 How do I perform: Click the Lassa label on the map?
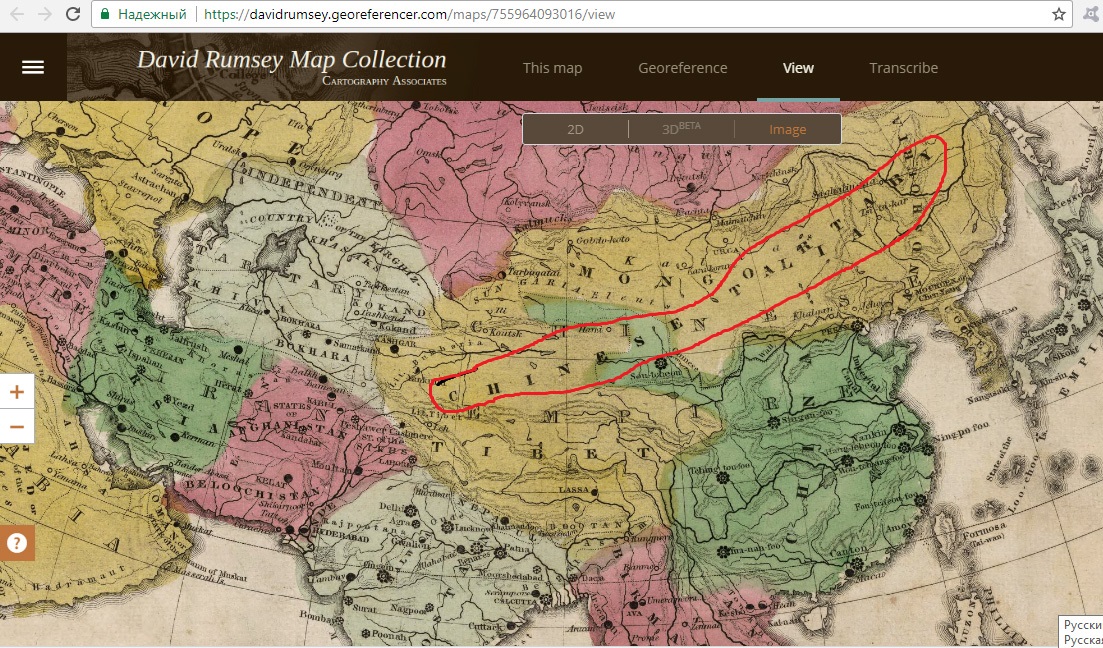coord(573,489)
